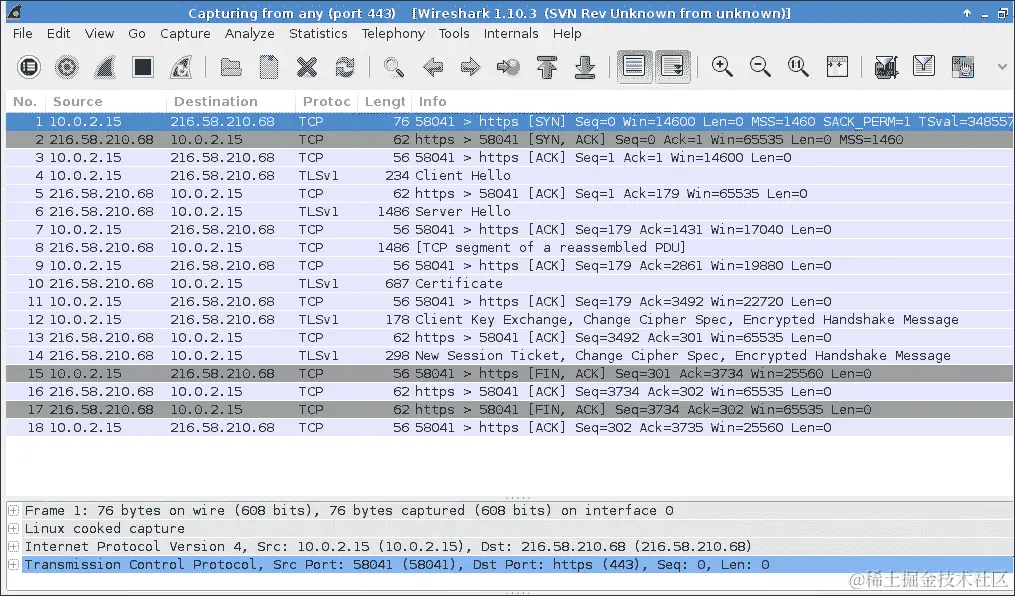
Task: Open the Help menu
Action: point(567,33)
